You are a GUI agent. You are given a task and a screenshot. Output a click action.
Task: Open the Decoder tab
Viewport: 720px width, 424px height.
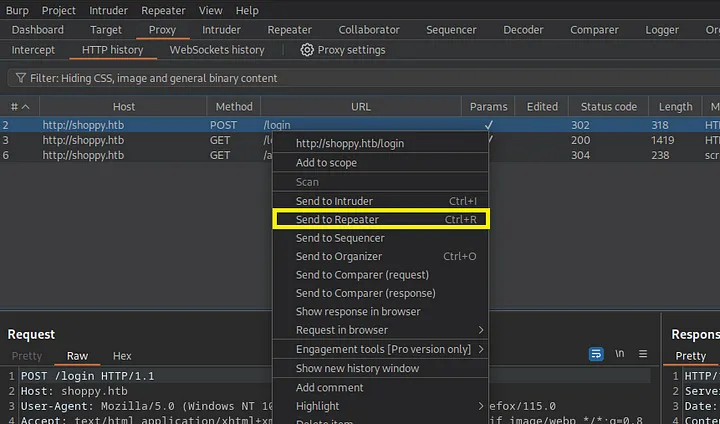523,30
